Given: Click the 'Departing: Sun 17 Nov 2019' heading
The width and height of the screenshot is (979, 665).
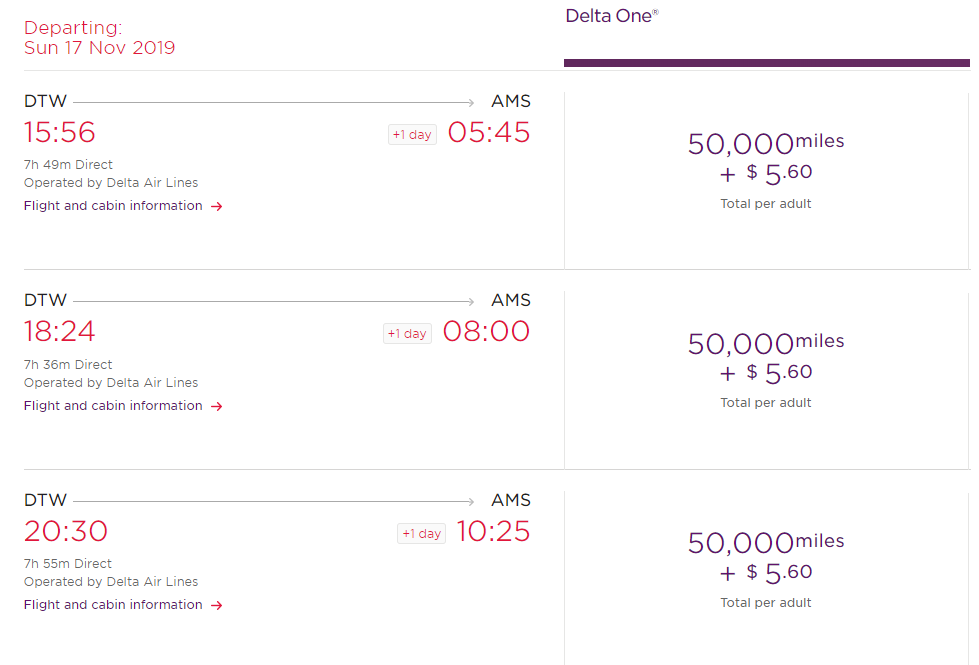Looking at the screenshot, I should (99, 37).
